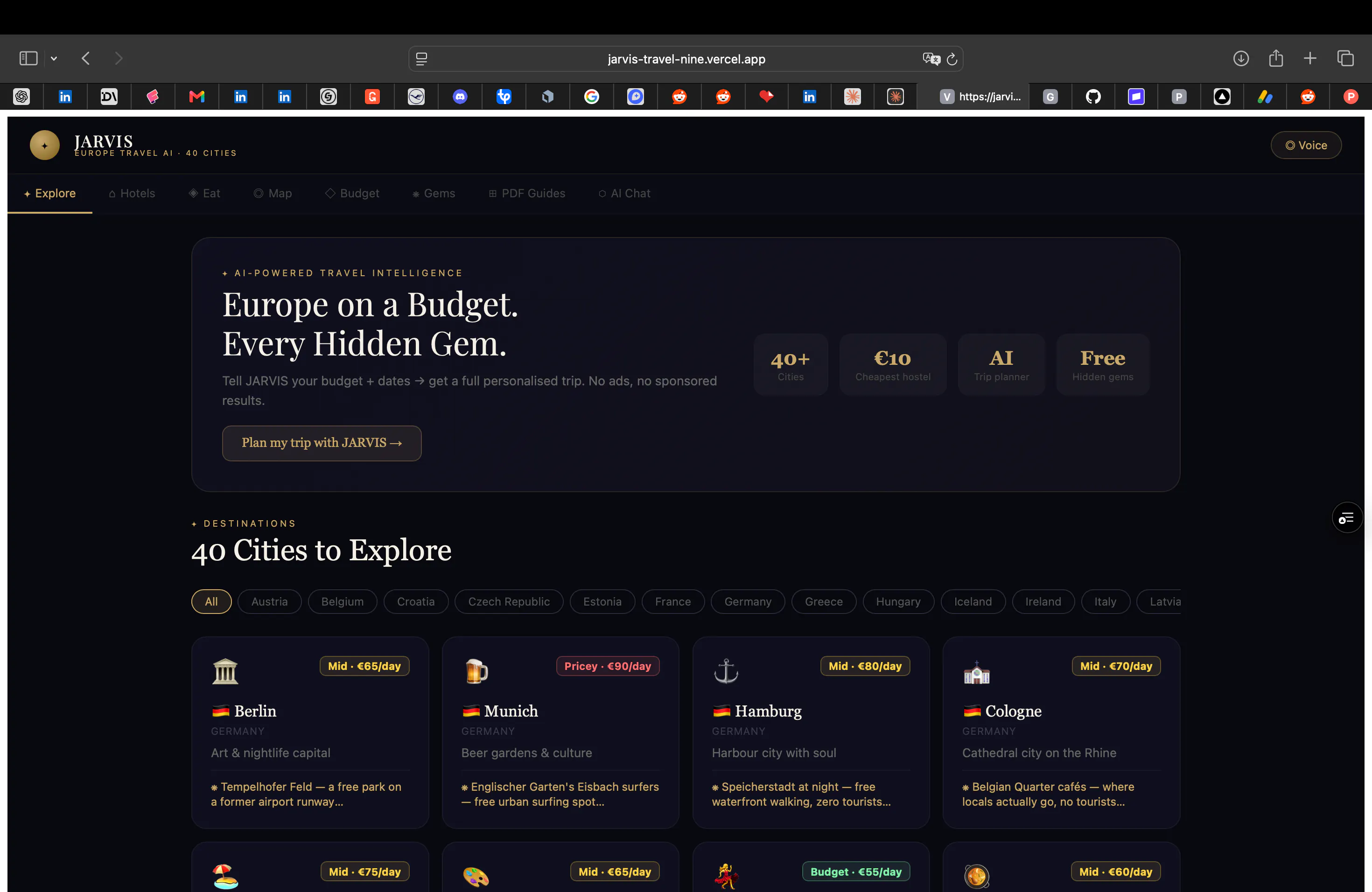
Task: Click the AI Trip planner stat card
Action: click(x=1001, y=365)
